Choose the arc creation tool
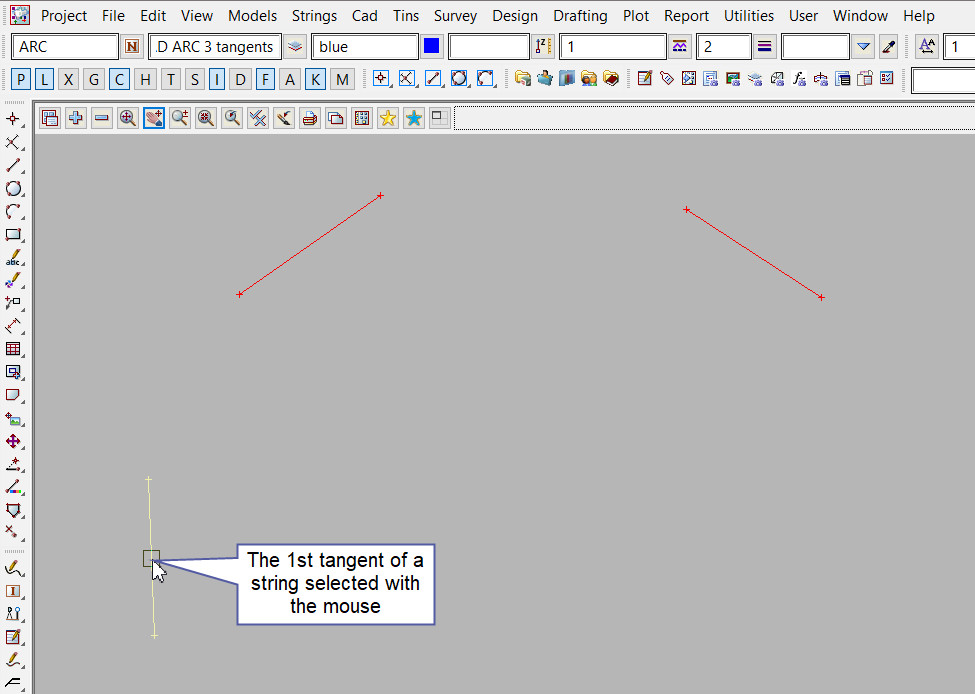The width and height of the screenshot is (975, 694). (13, 211)
